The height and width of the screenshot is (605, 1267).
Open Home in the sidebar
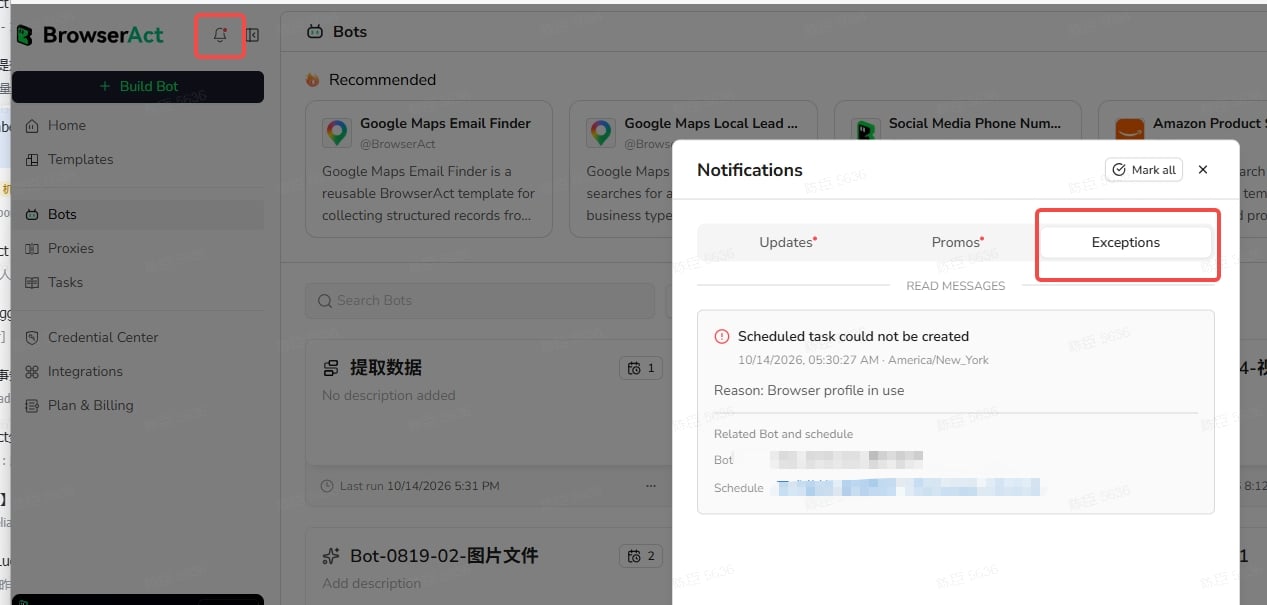(x=138, y=125)
